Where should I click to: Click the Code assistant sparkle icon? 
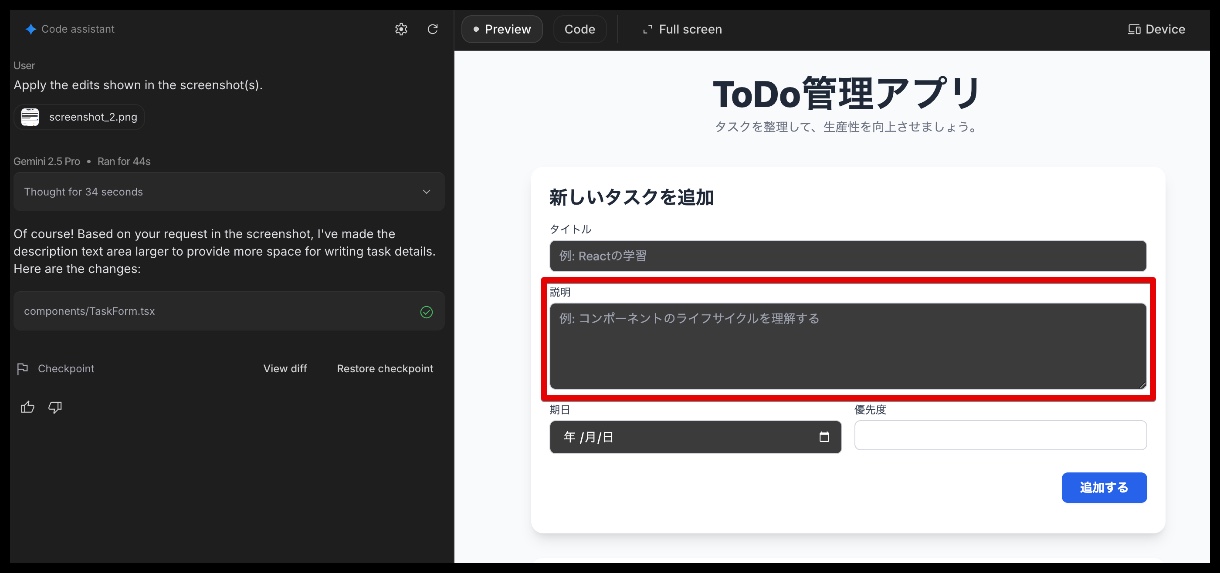[x=31, y=29]
